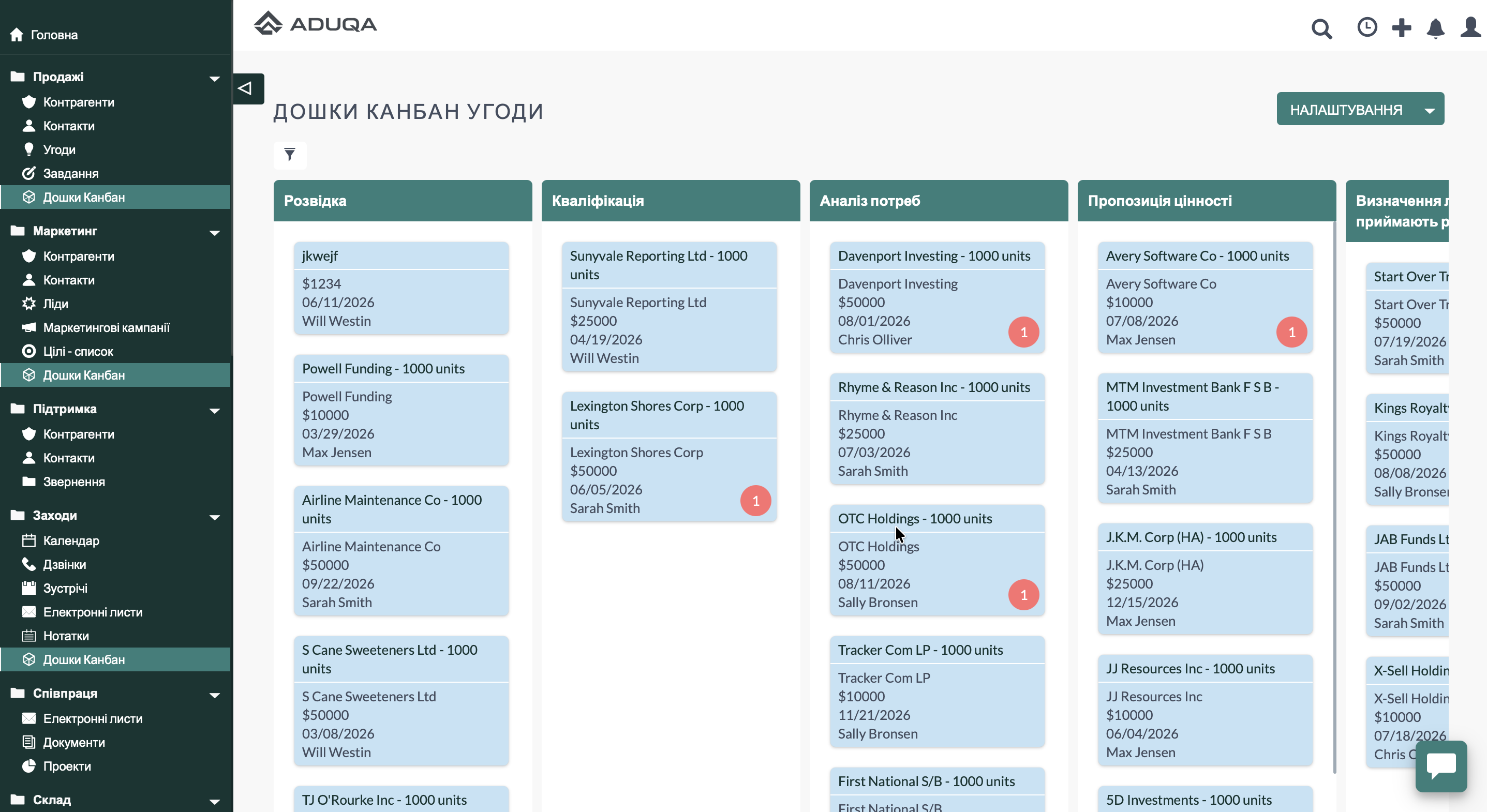The width and height of the screenshot is (1487, 812).
Task: Open the kanban filter funnel
Action: click(x=290, y=155)
